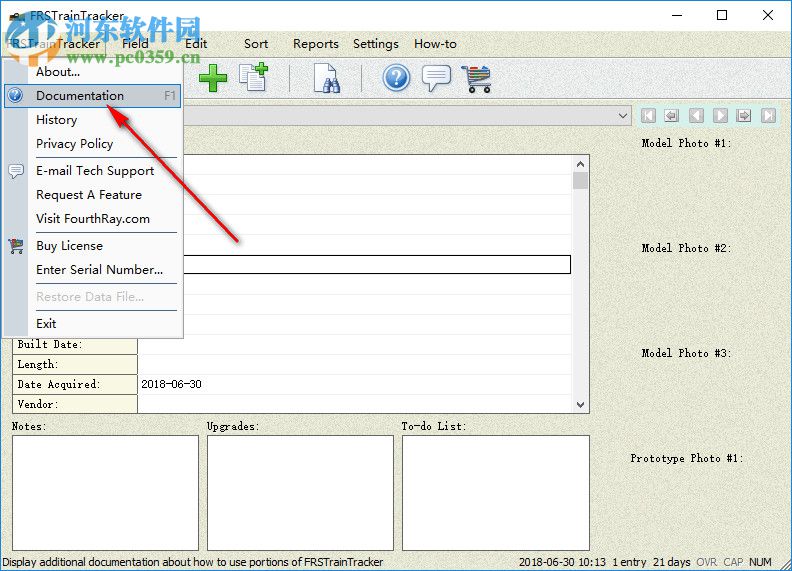Click the To-do List text box
Image resolution: width=792 pixels, height=571 pixels.
click(496, 493)
